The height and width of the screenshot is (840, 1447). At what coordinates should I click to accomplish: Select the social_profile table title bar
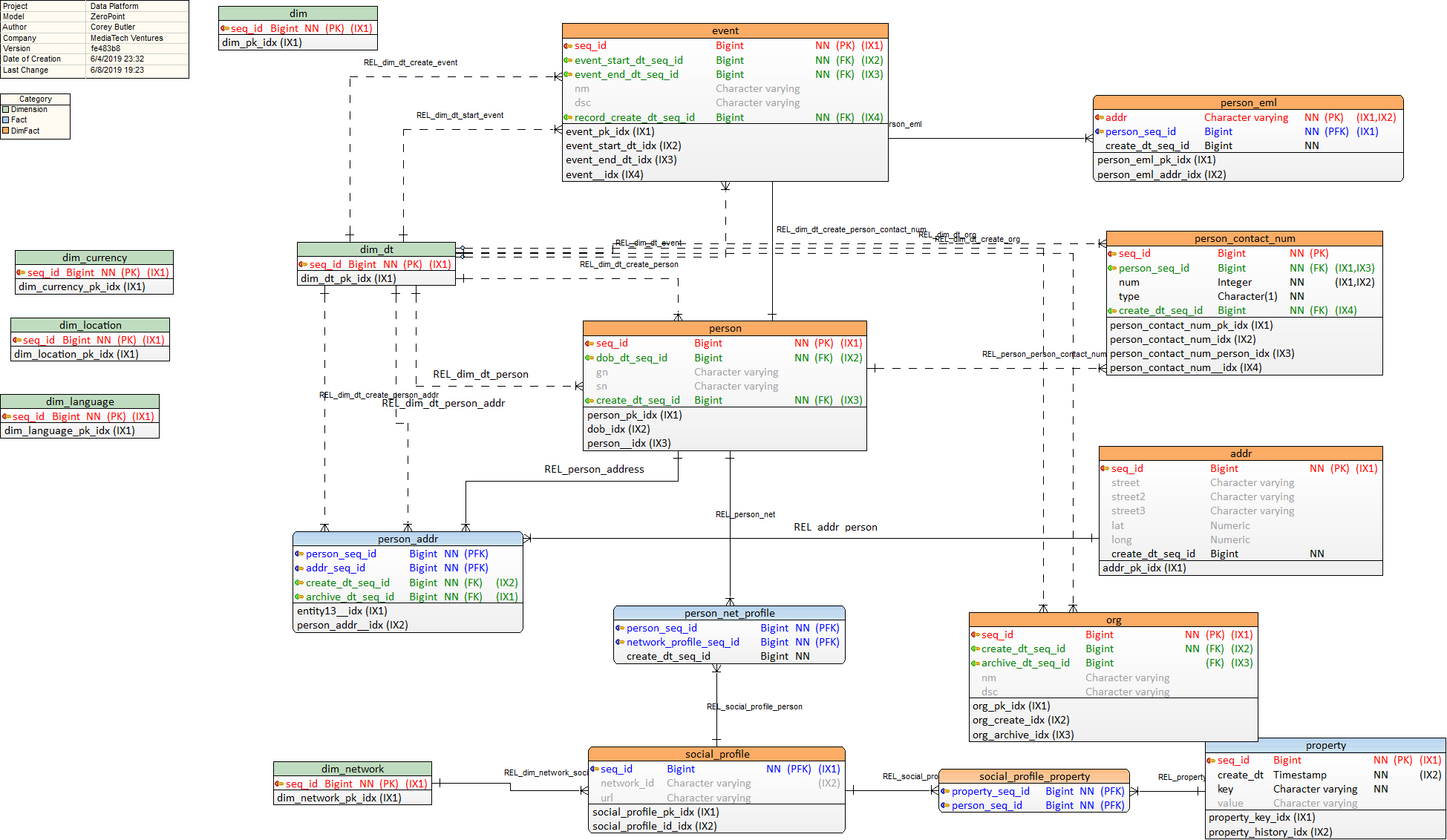[716, 754]
